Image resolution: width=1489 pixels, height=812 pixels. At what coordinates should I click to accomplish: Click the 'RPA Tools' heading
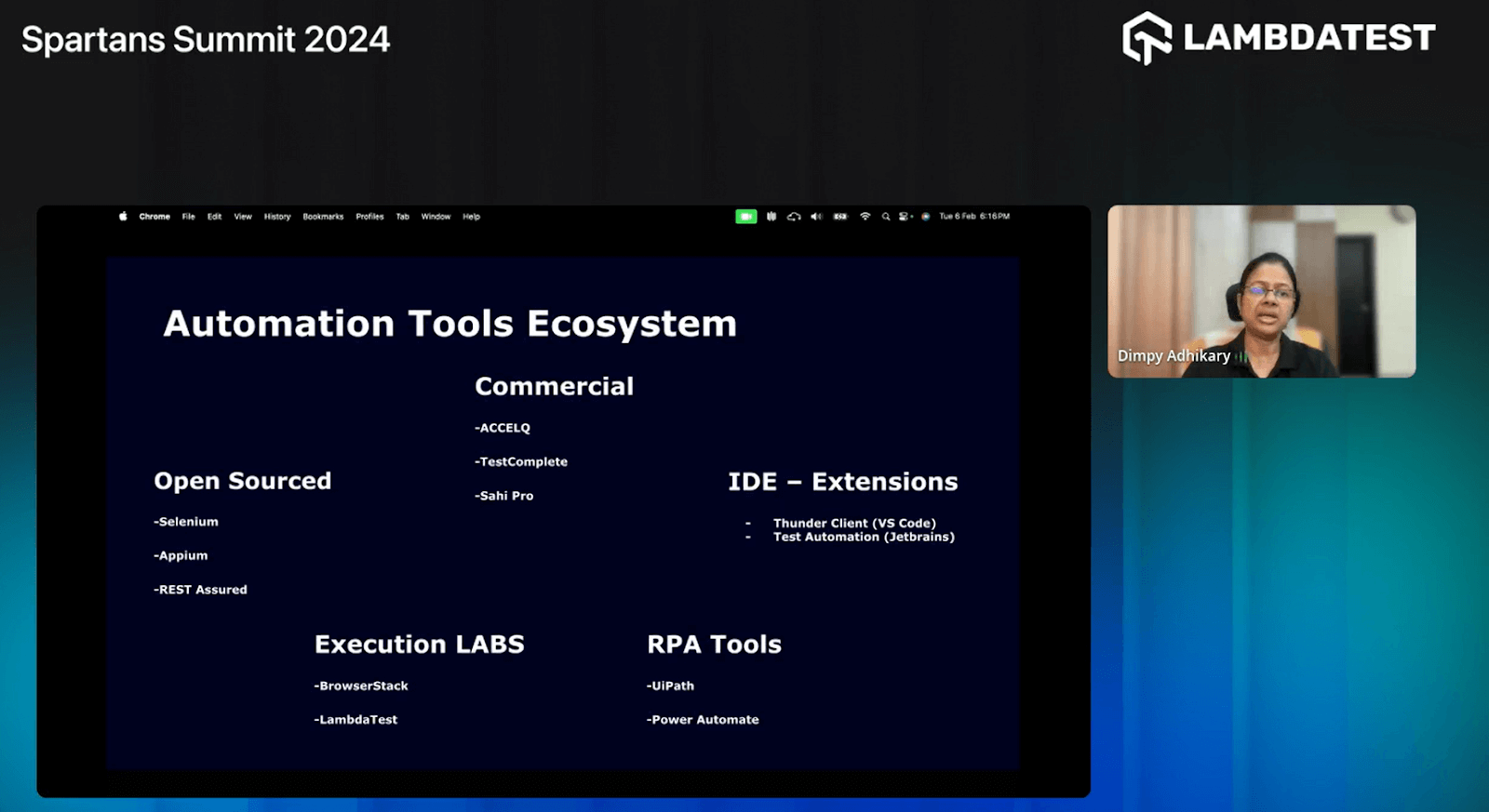[x=715, y=645]
